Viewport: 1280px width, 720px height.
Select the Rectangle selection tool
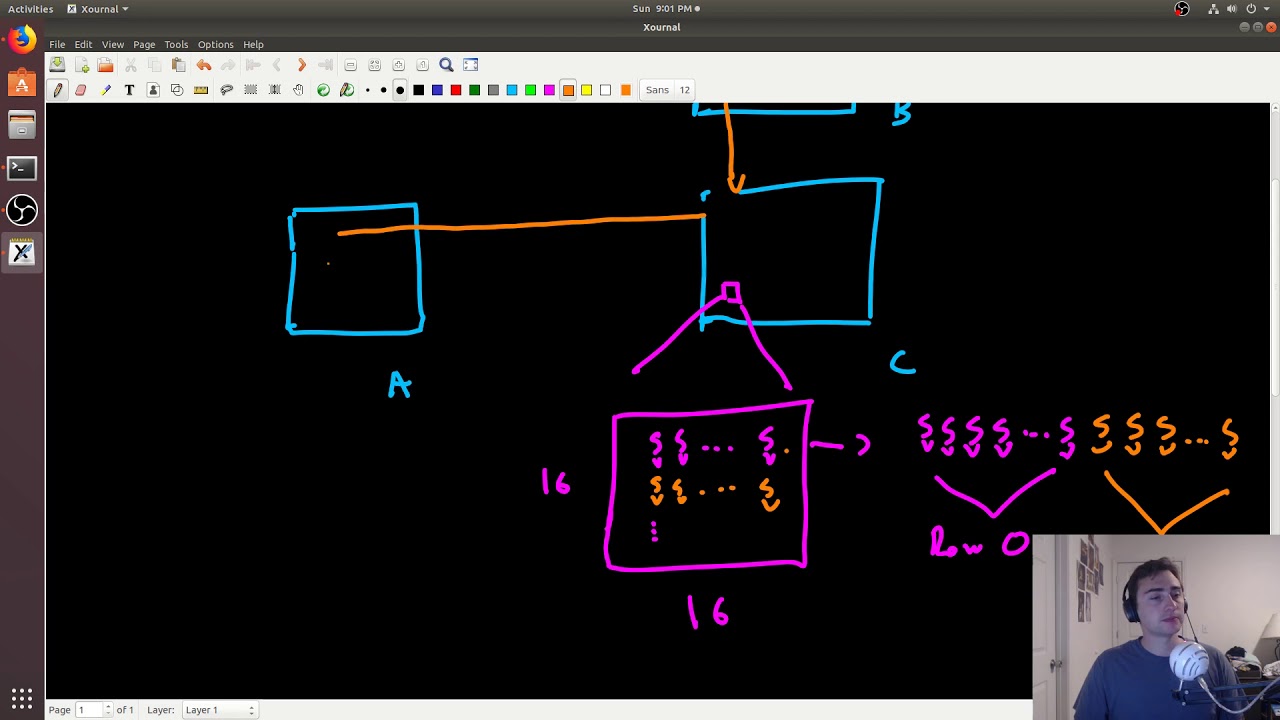tap(250, 90)
